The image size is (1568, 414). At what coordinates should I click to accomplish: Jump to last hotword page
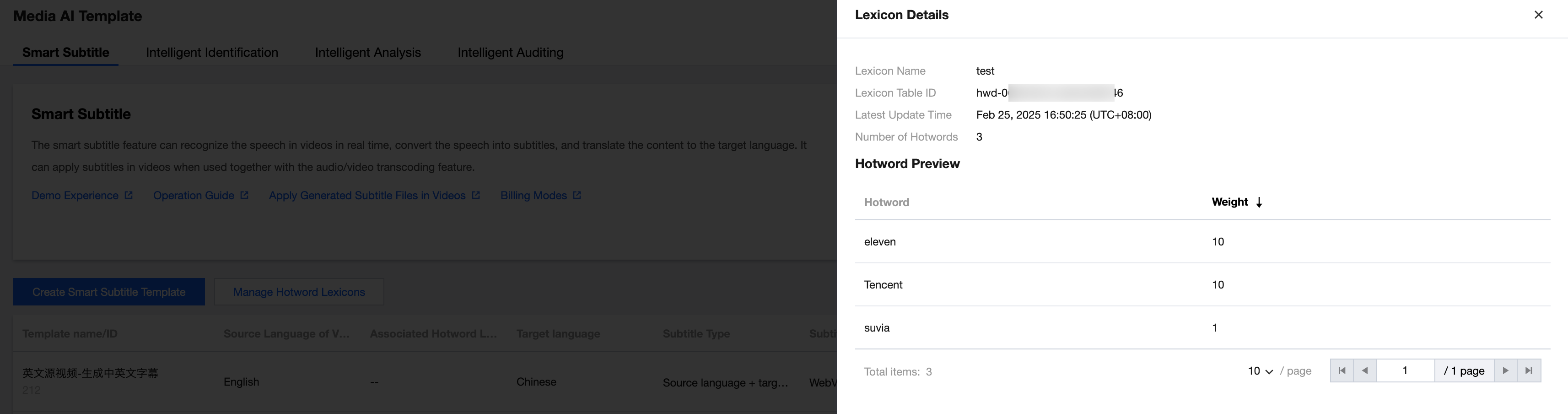click(1529, 371)
